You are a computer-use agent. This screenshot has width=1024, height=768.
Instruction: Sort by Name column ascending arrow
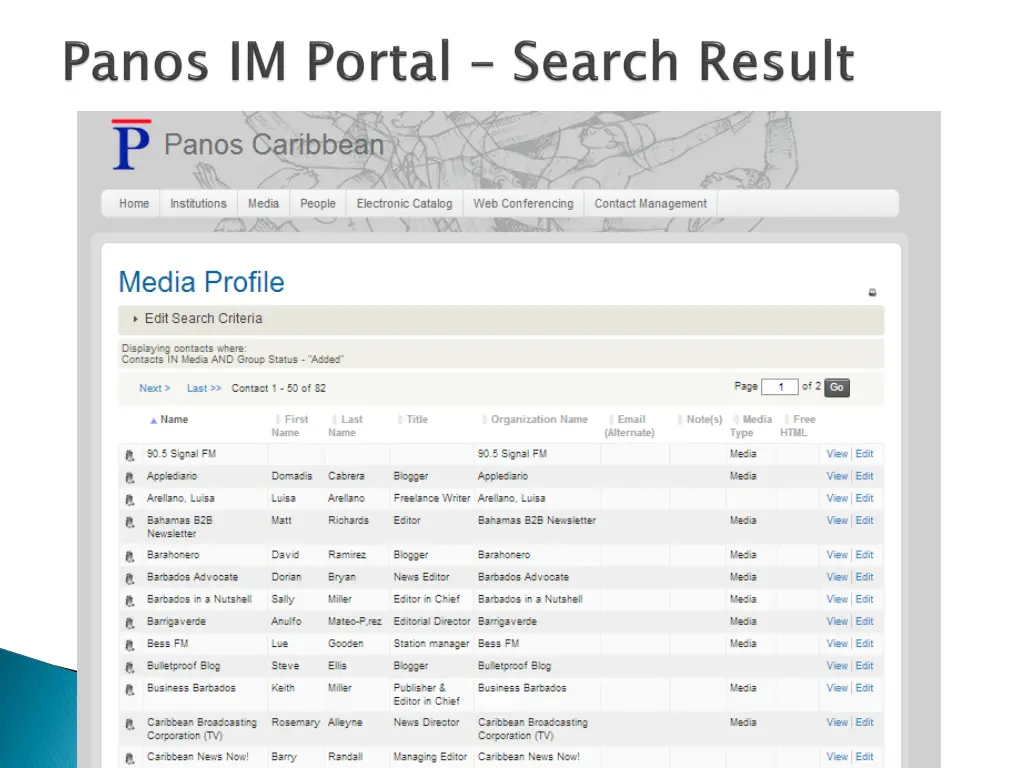pos(153,421)
